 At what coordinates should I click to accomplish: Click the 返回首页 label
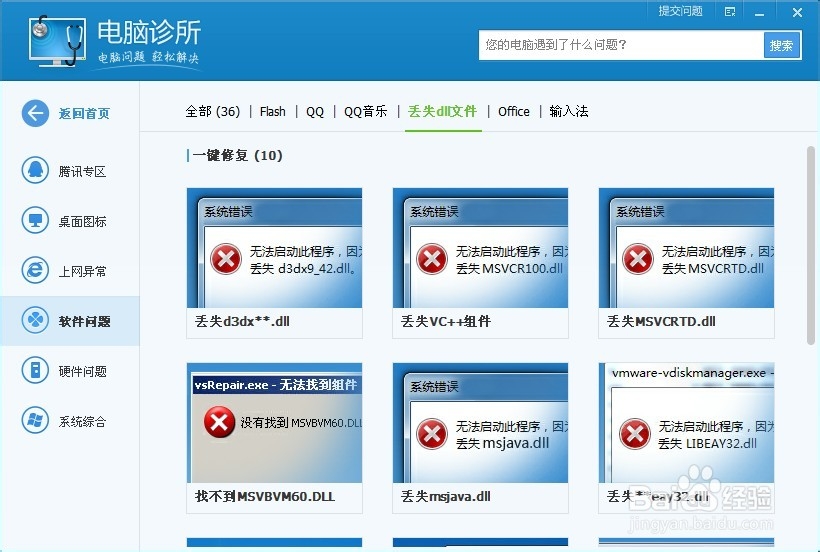(84, 113)
